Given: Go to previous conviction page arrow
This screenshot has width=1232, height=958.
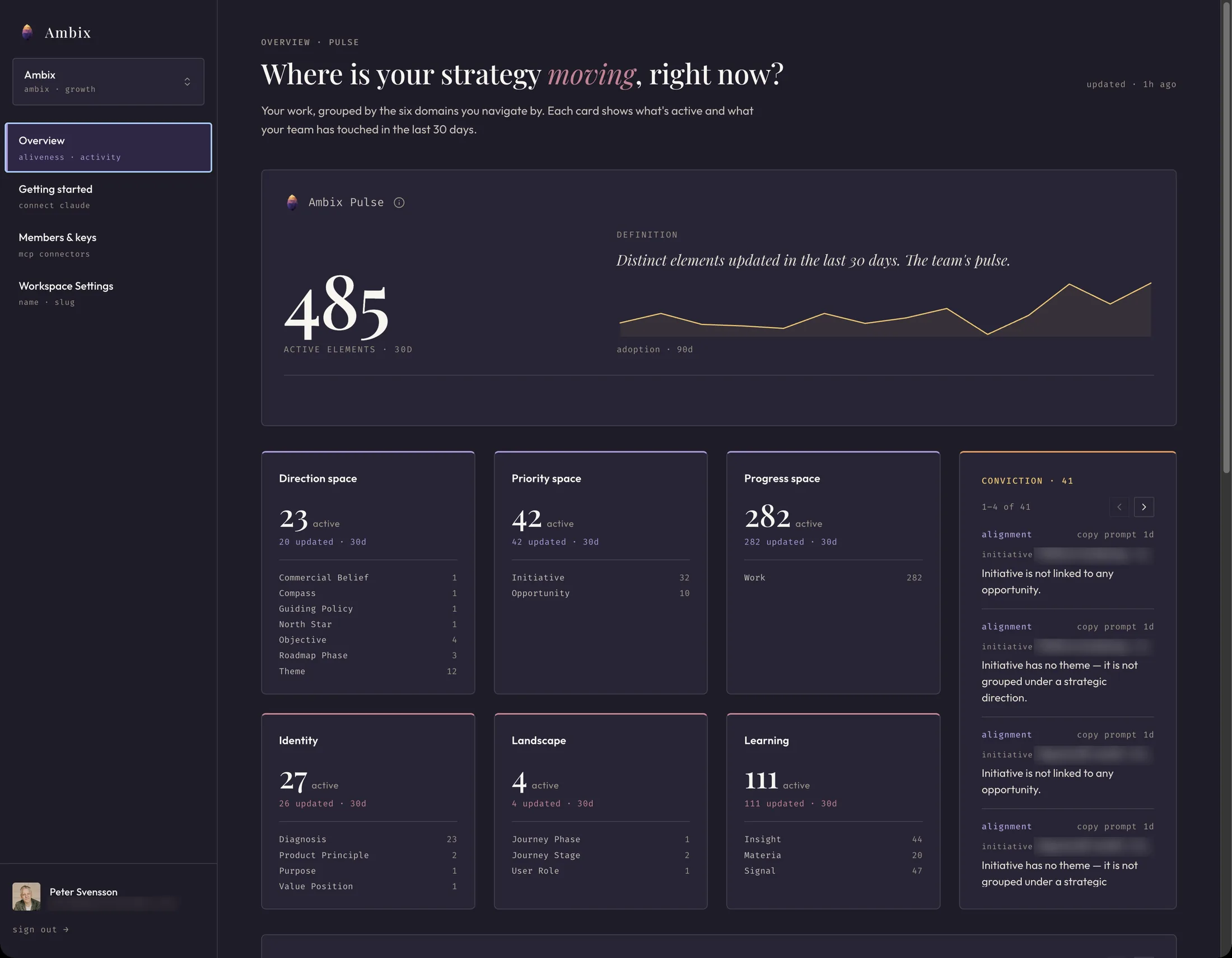Looking at the screenshot, I should click(1119, 506).
